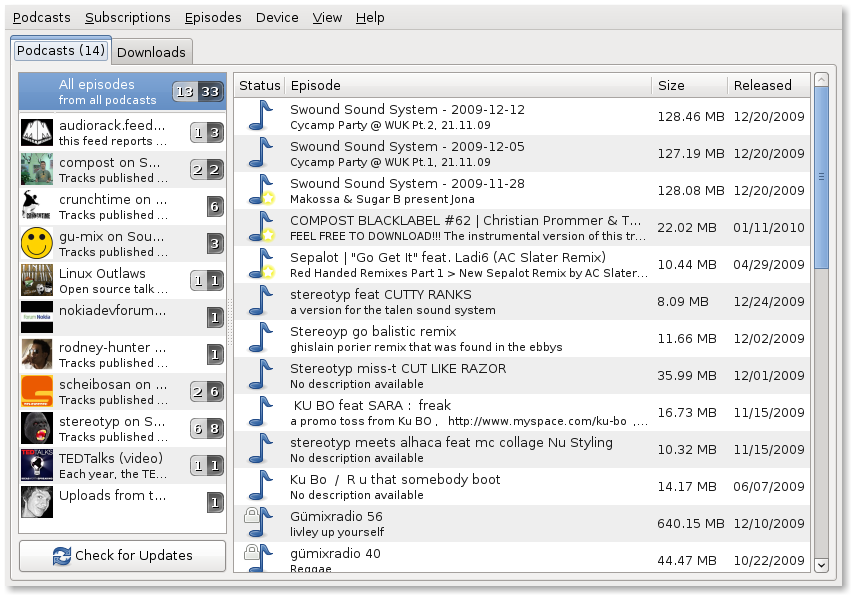Image resolution: width=851 pixels, height=595 pixels.
Task: Click note icon for stereotyp feat CUTTY RANKS
Action: [x=261, y=301]
